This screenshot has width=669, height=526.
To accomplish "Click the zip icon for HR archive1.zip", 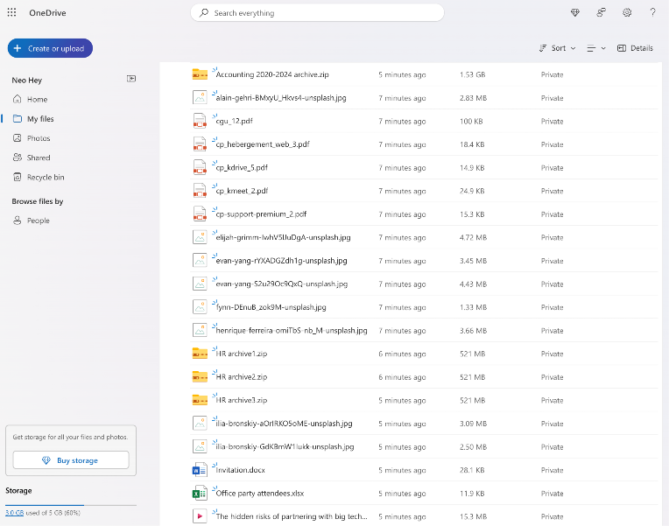I will tap(200, 354).
